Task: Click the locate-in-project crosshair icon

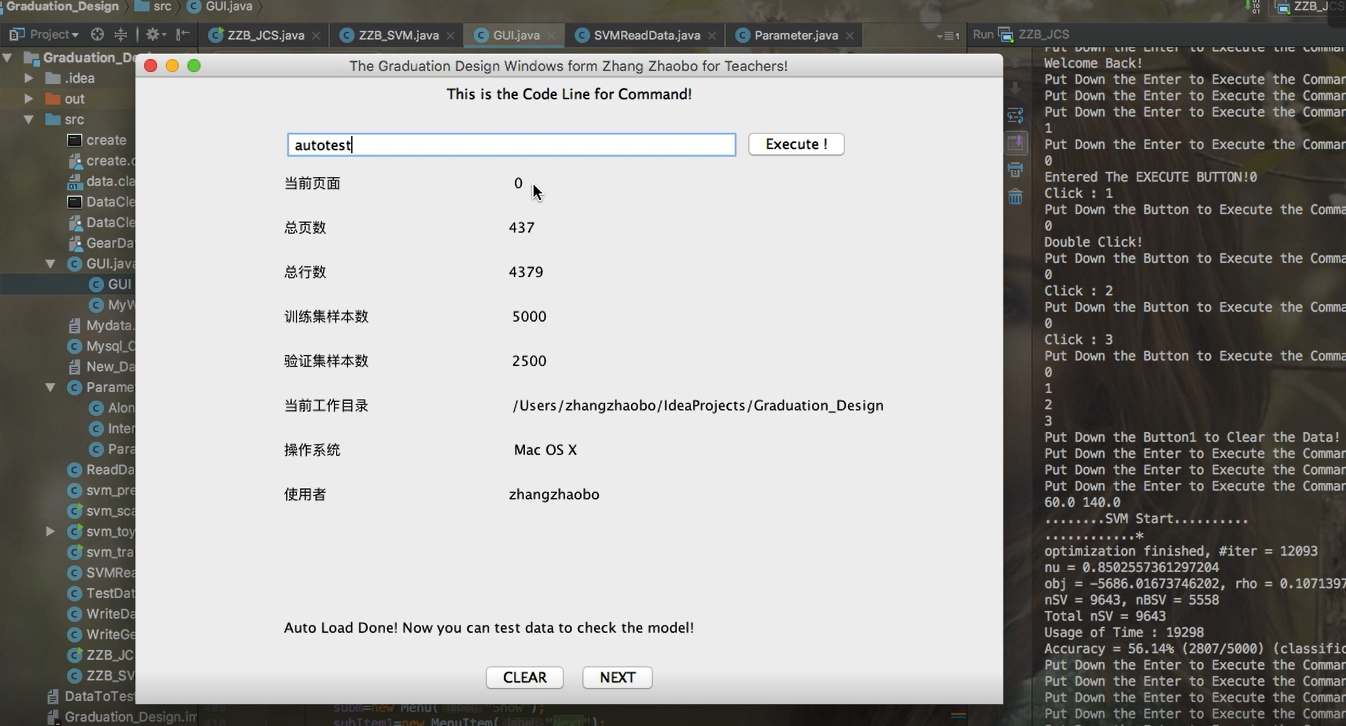Action: coord(97,34)
